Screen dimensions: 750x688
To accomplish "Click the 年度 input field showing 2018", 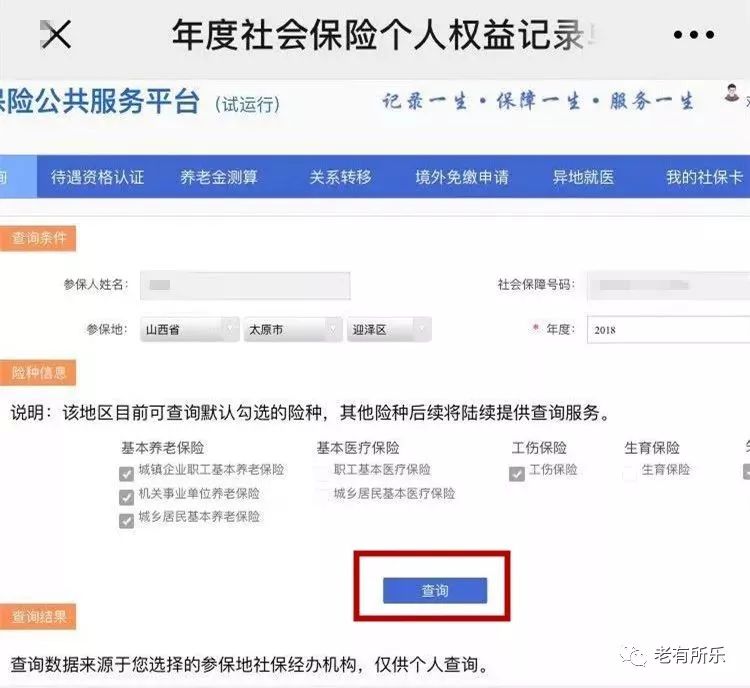I will pyautogui.click(x=668, y=330).
